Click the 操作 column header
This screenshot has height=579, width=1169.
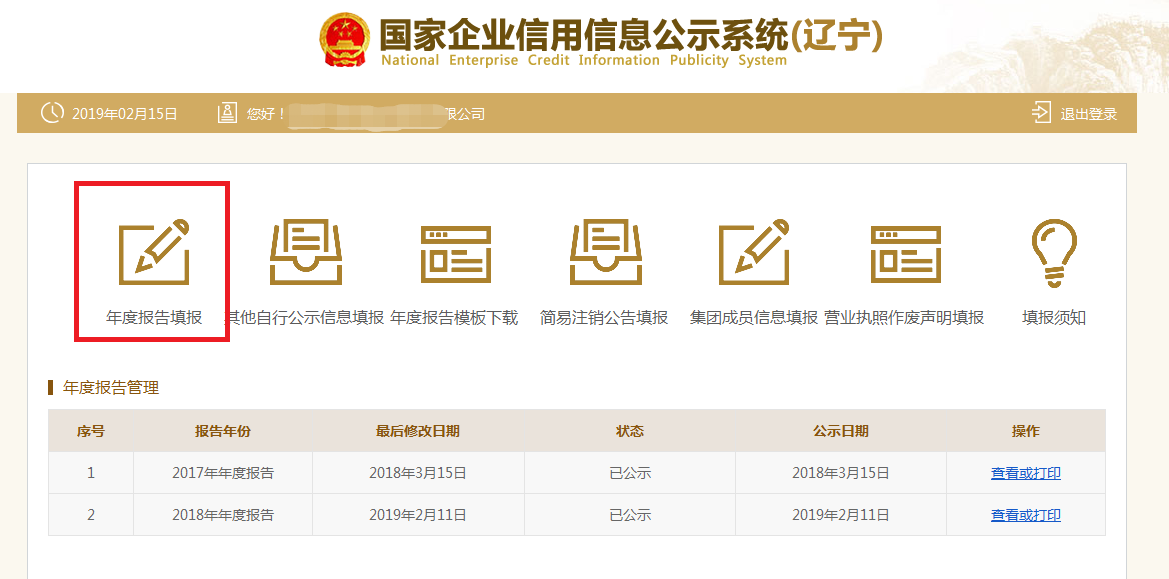coord(1026,431)
